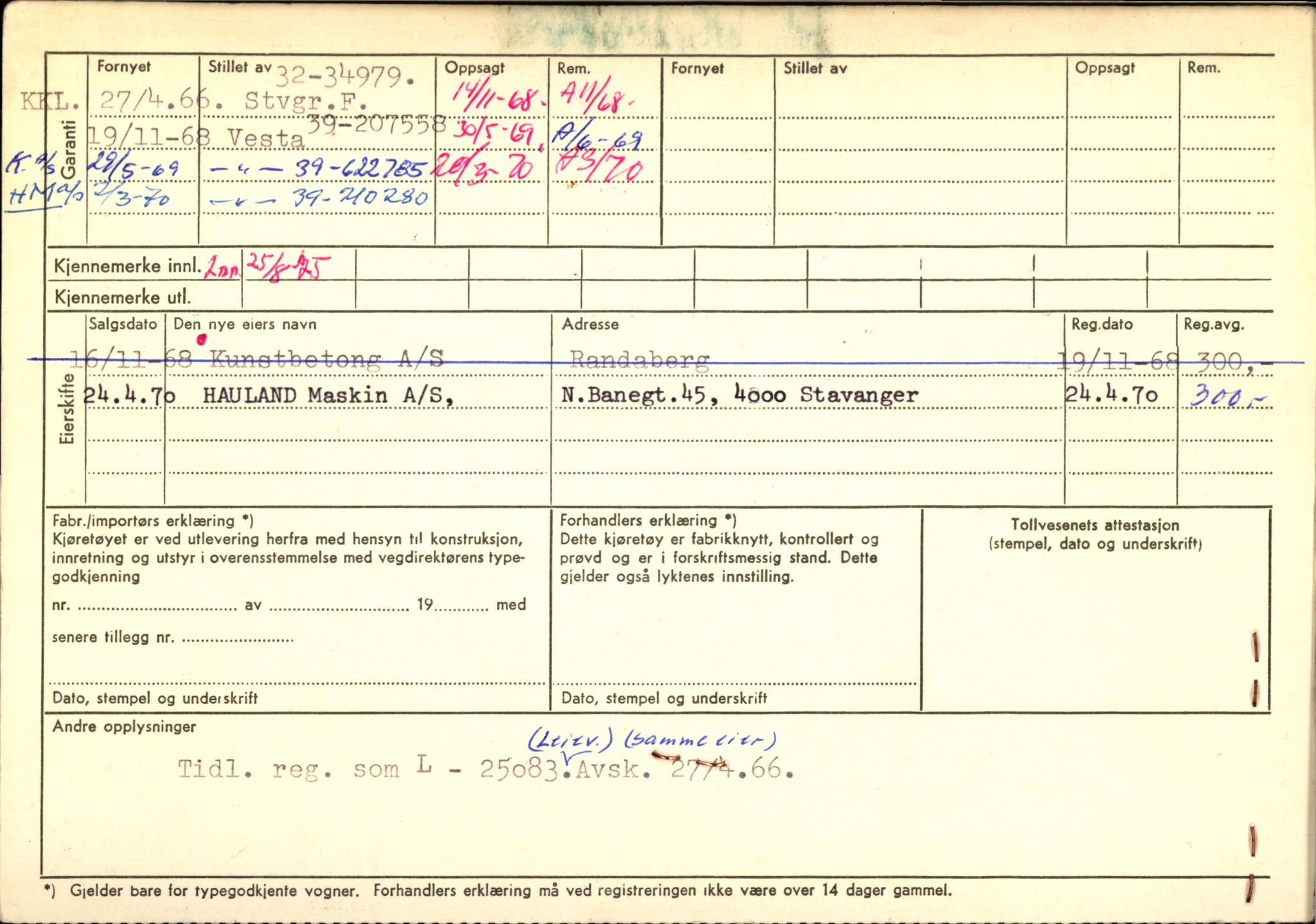Click the left 'Dato, stempel og underskrift' label
This screenshot has height=924, width=1316.
click(x=155, y=698)
